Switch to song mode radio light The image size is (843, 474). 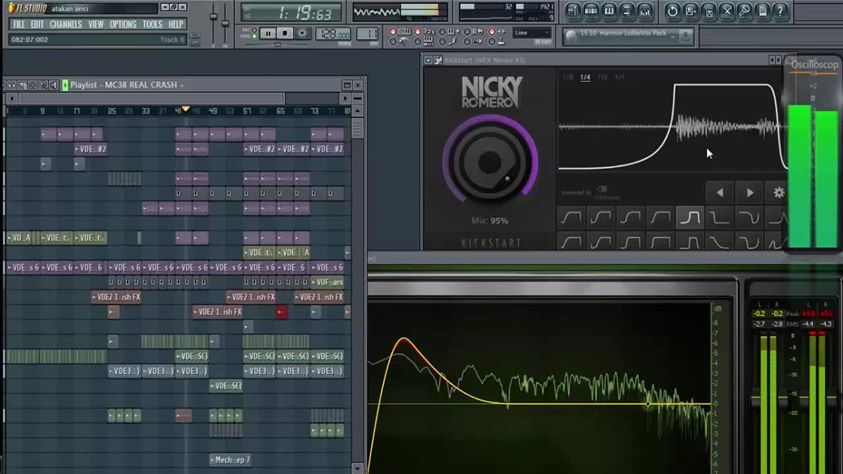pos(254,36)
